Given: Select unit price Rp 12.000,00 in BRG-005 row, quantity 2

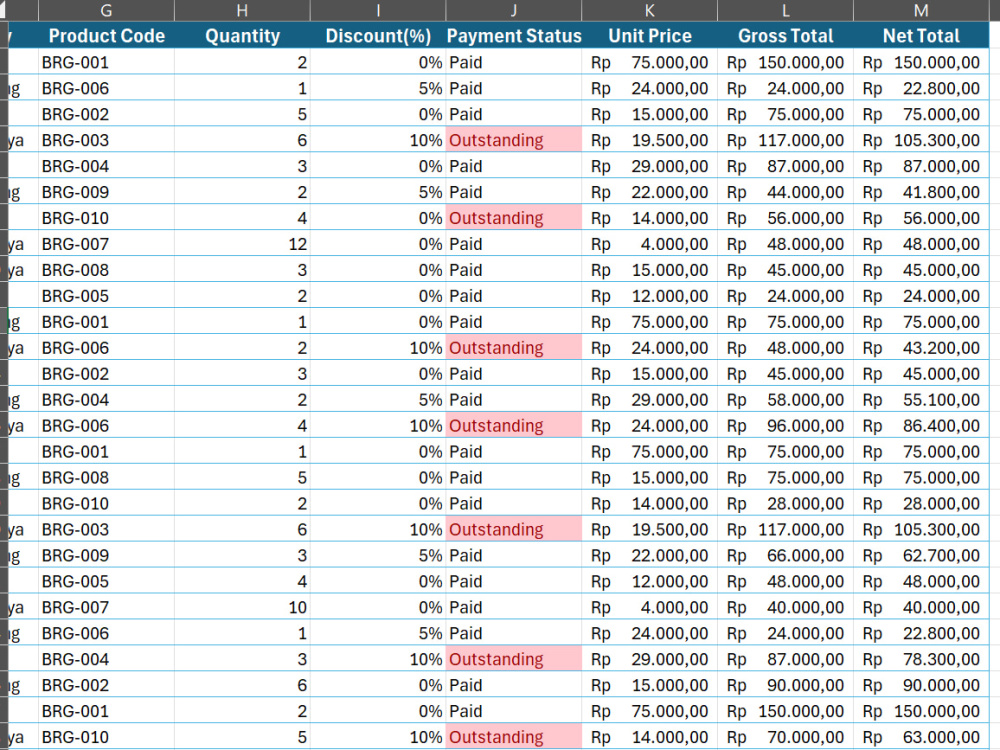Looking at the screenshot, I should point(650,296).
